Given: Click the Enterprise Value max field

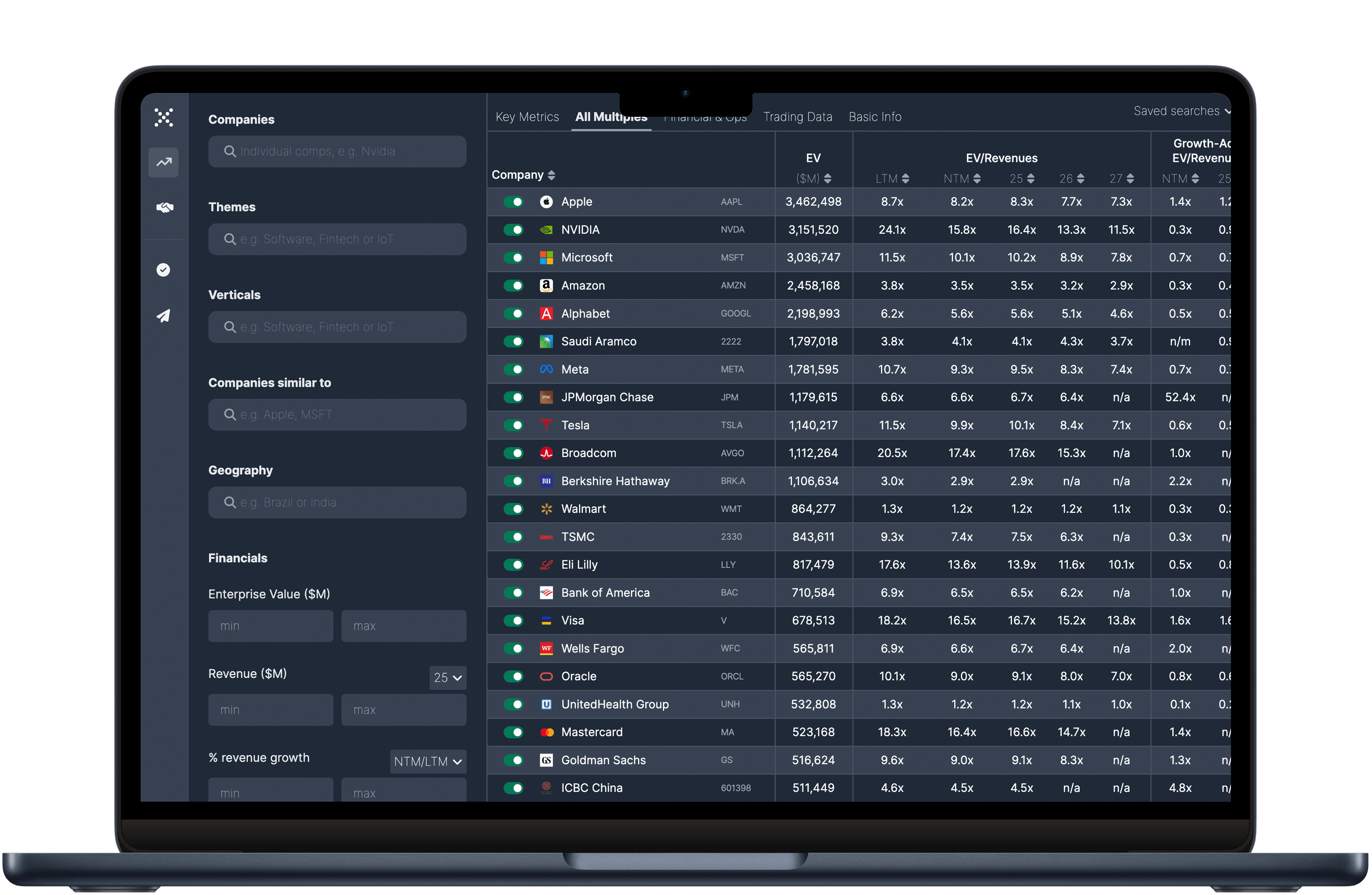Looking at the screenshot, I should point(404,626).
